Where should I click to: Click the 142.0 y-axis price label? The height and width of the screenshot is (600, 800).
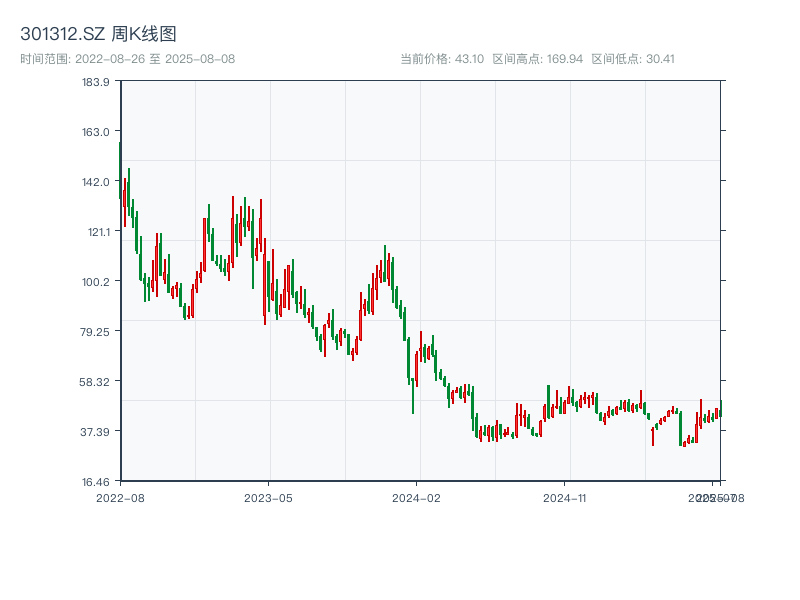click(95, 182)
